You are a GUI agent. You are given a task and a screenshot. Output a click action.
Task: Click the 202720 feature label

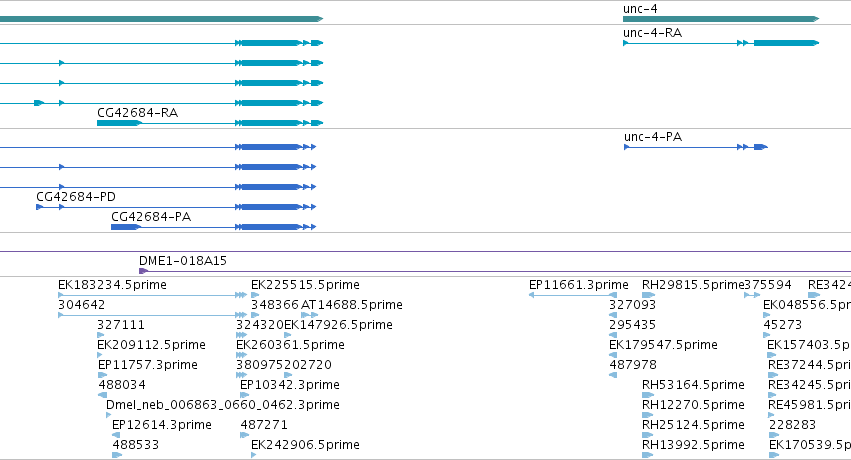point(308,365)
